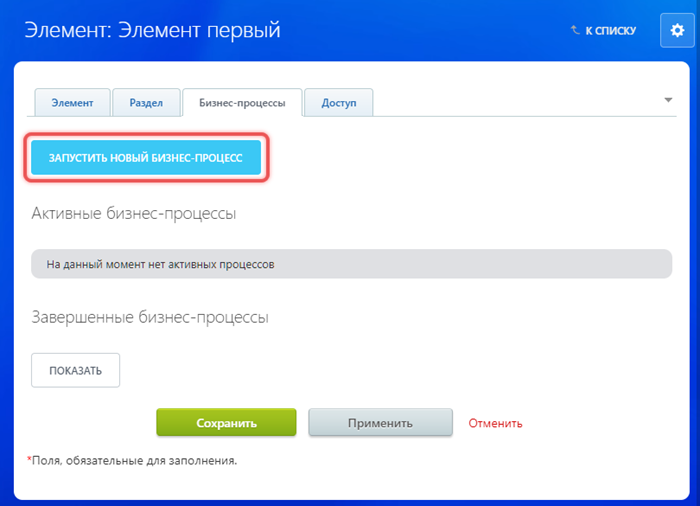Cancel using the red Отменить link
The image size is (700, 506).
495,423
